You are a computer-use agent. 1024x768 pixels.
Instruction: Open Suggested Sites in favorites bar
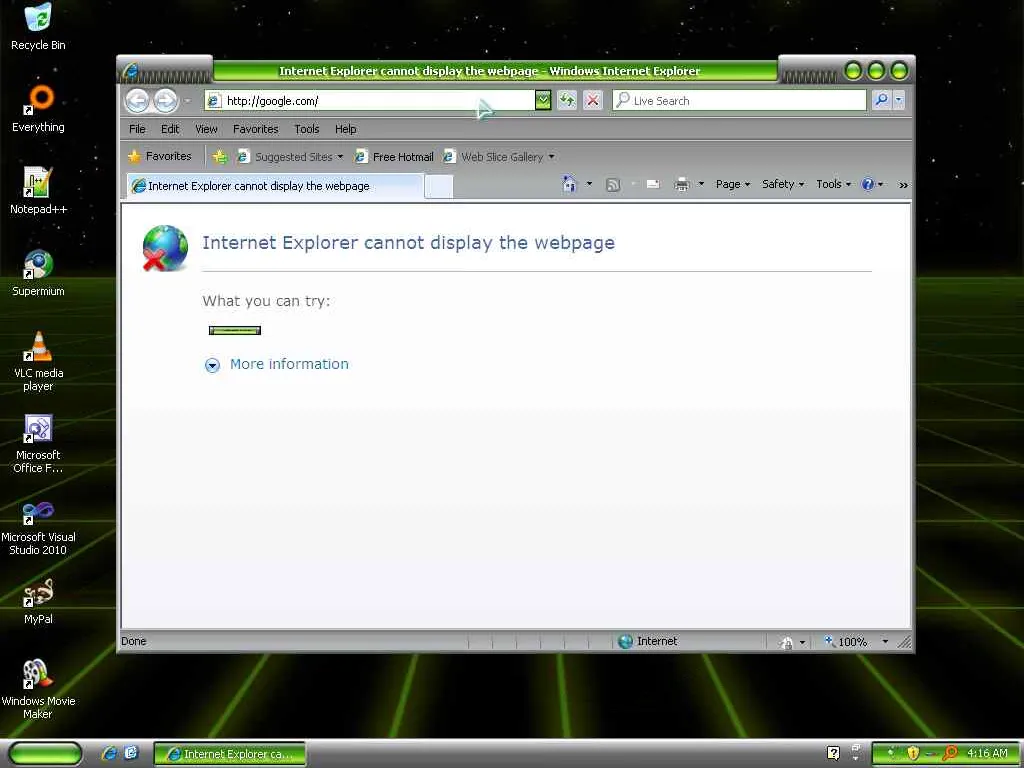(x=290, y=157)
